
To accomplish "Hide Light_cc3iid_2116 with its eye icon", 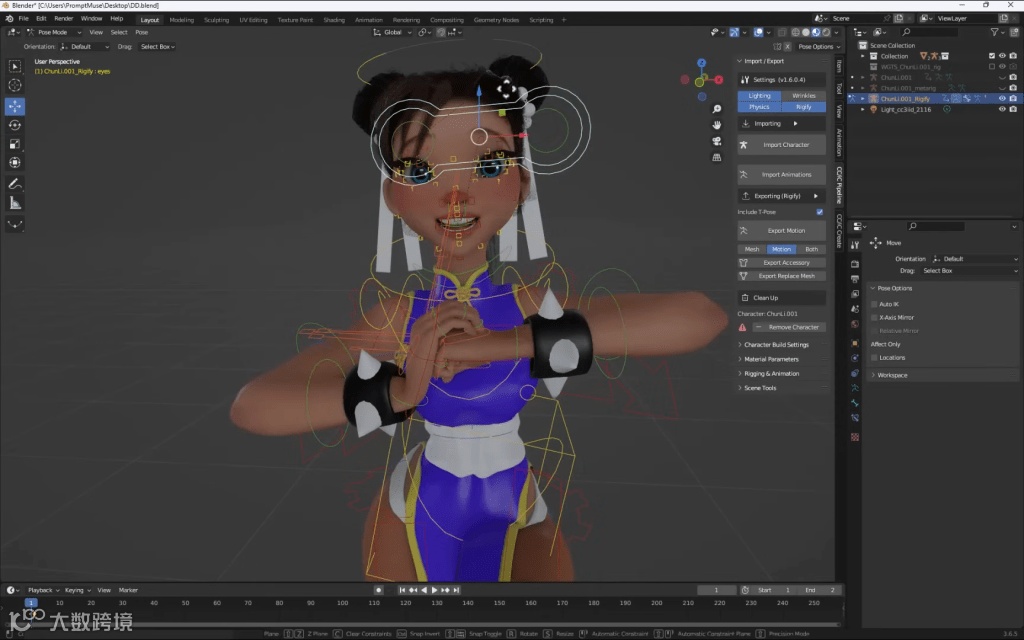I will 1002,110.
